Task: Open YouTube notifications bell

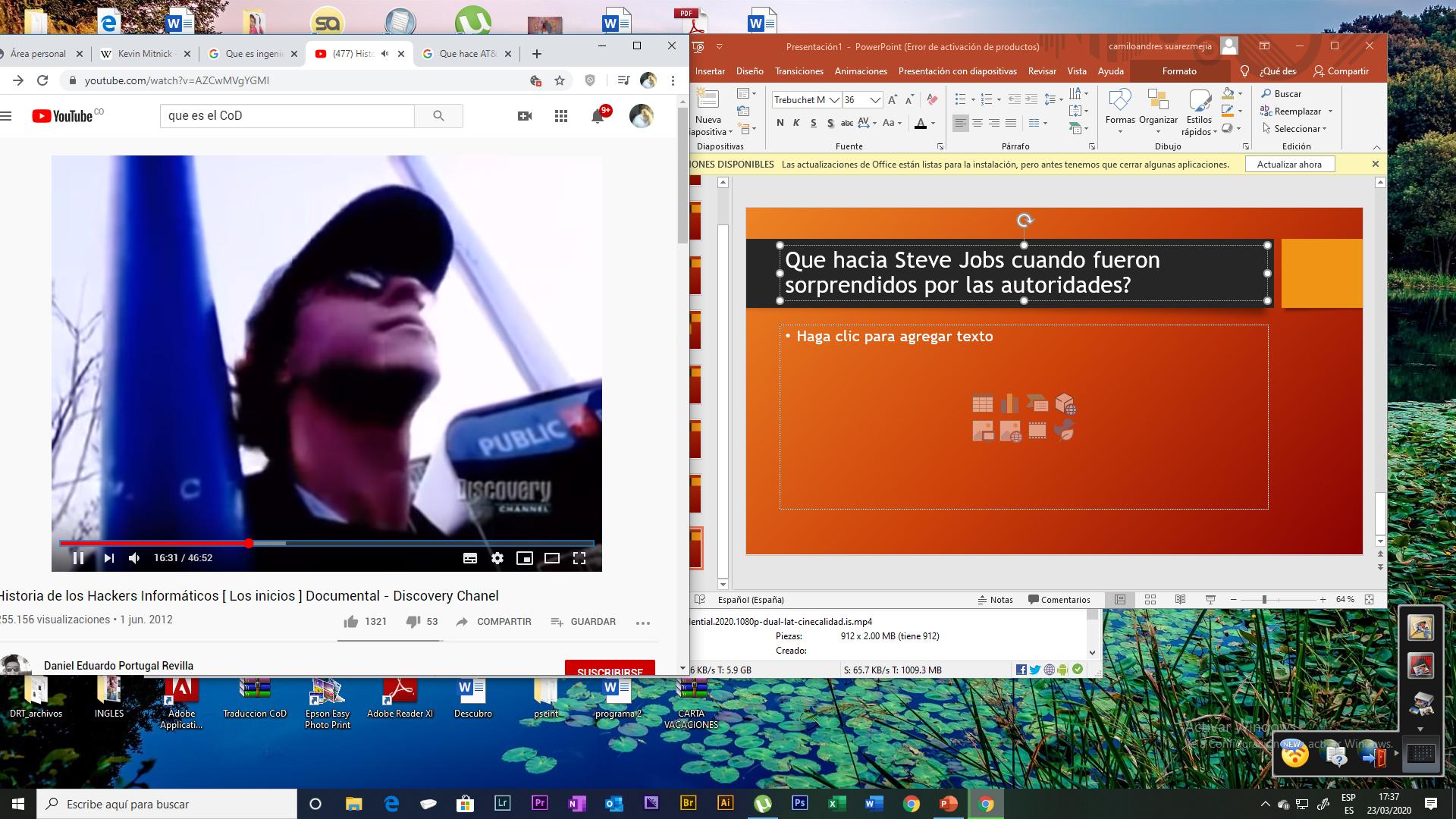Action: pyautogui.click(x=598, y=116)
